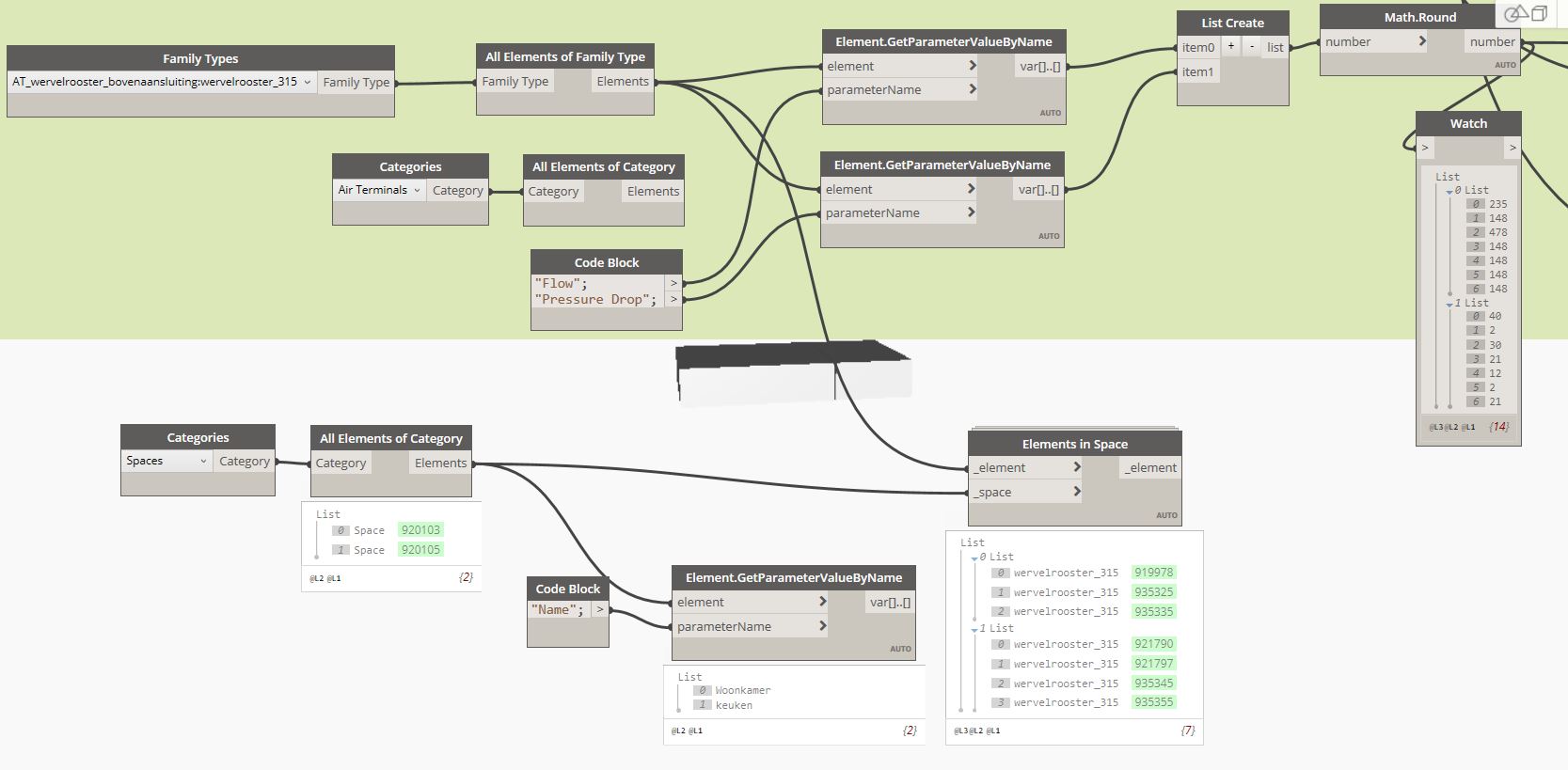Screen dimensions: 1568x770
Task: Open element ID 935345 link
Action: [1154, 684]
